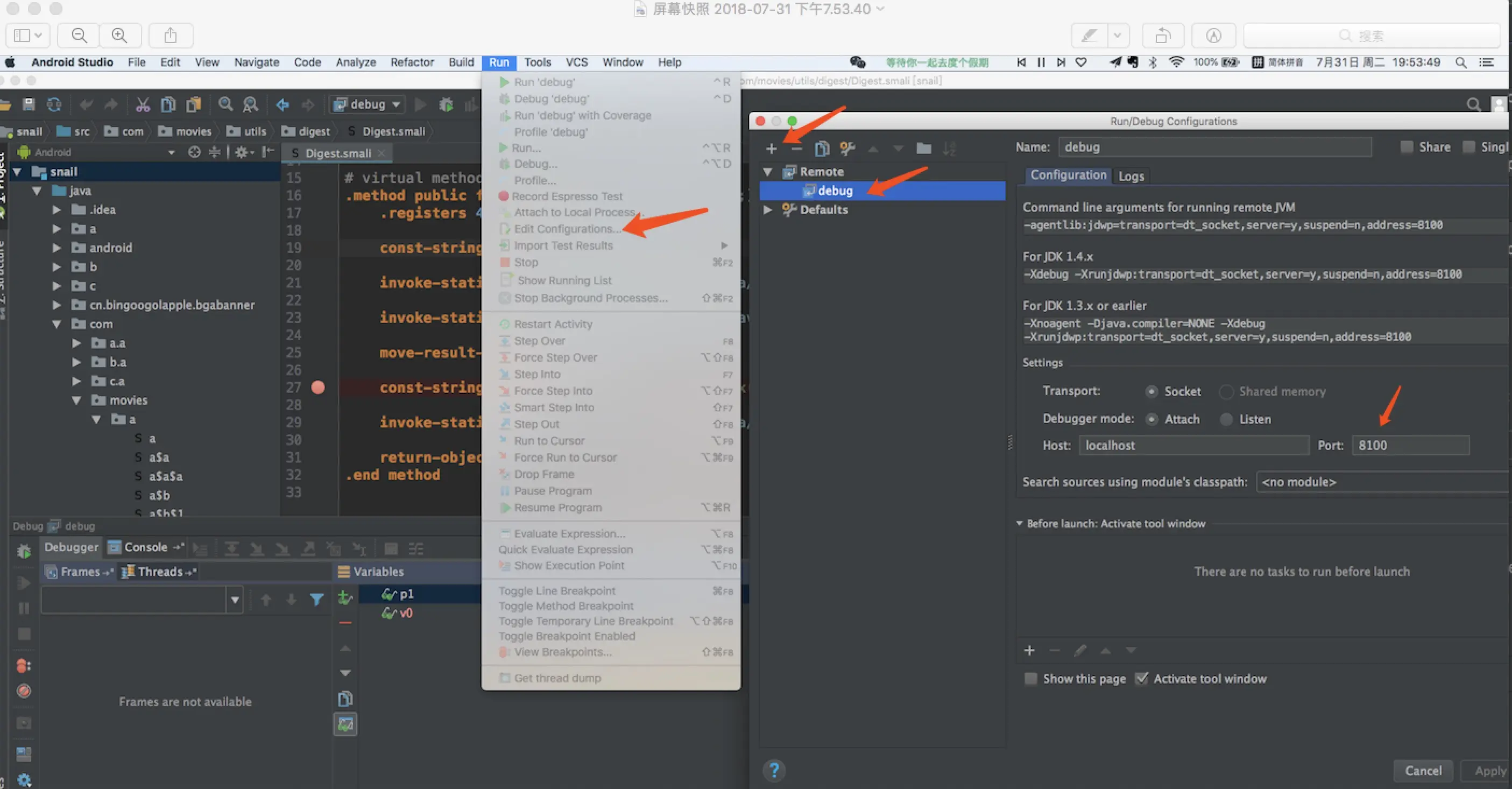Click the help question mark button
Viewport: 1512px width, 789px height.
point(774,770)
